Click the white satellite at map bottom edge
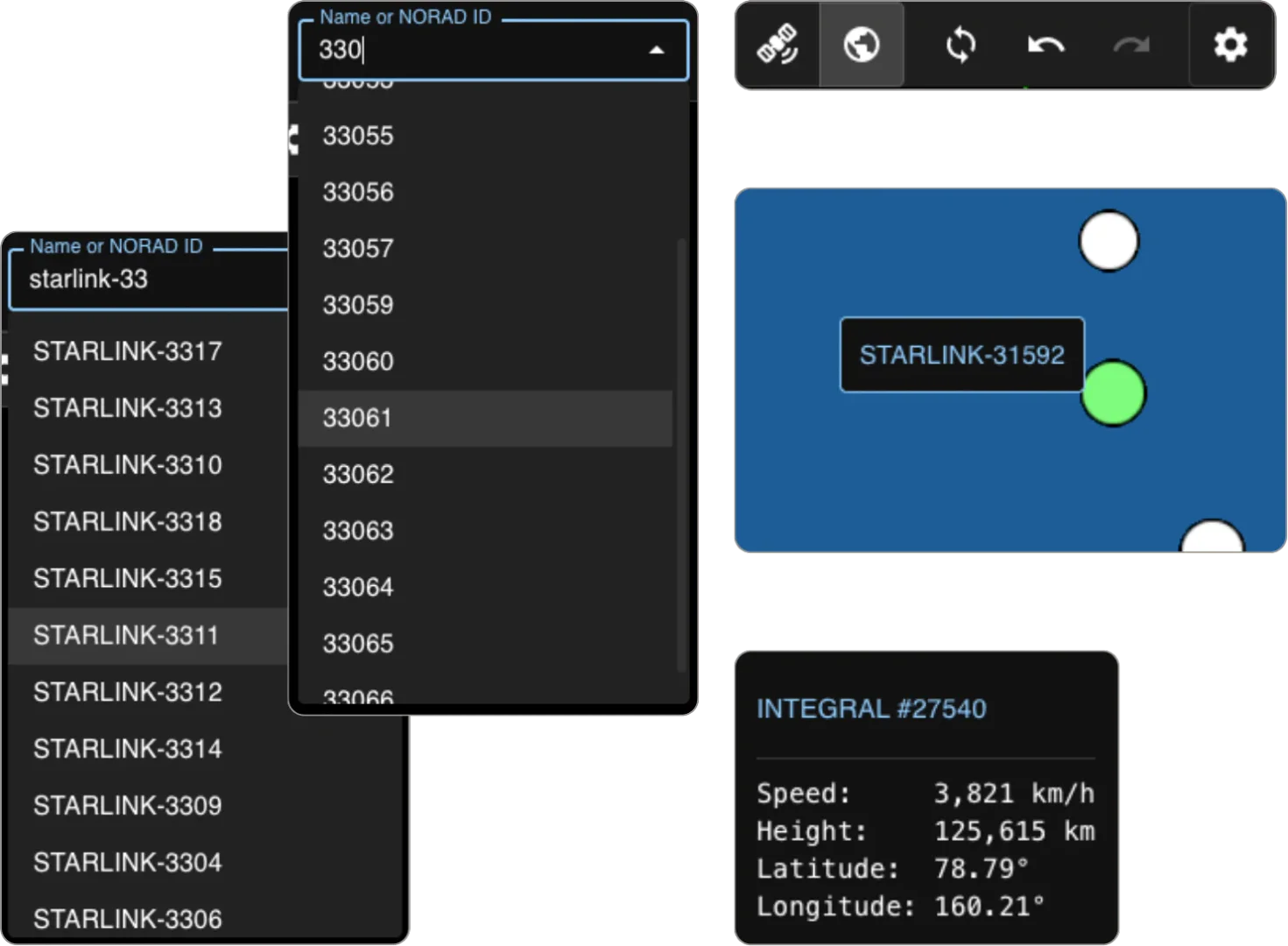This screenshot has height=946, width=1288. [x=1213, y=539]
